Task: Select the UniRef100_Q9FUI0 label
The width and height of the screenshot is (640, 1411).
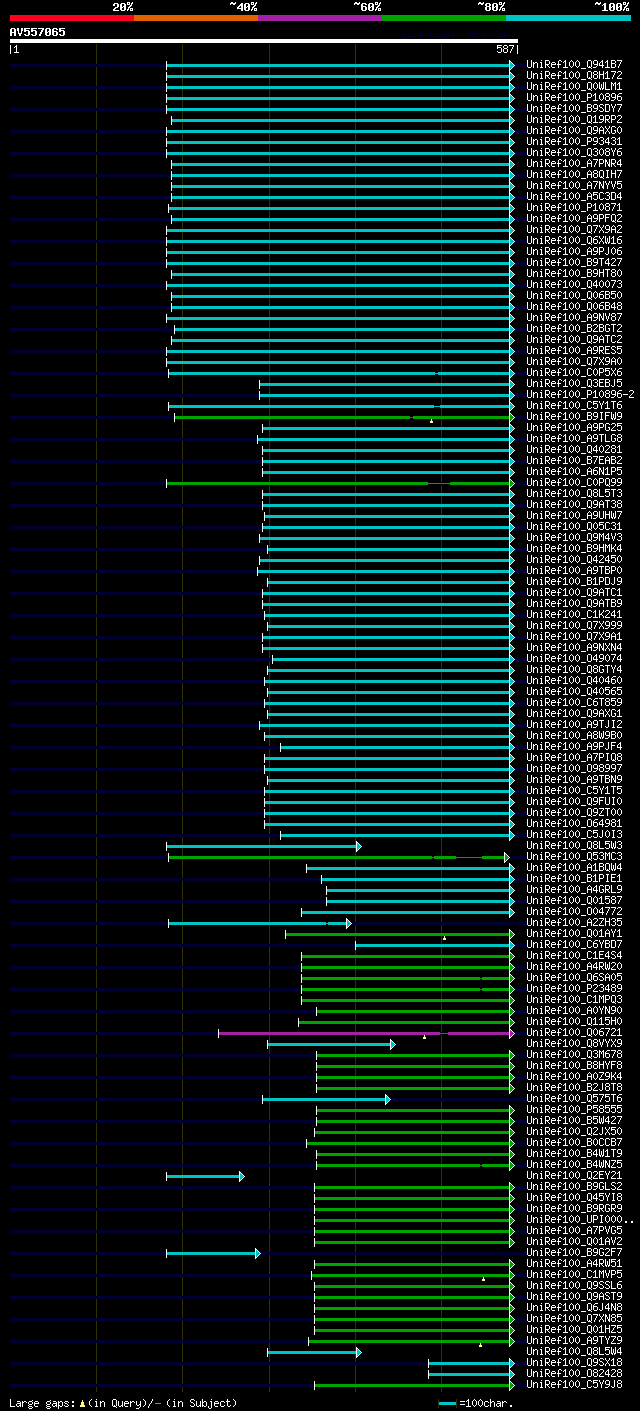Action: pyautogui.click(x=574, y=801)
